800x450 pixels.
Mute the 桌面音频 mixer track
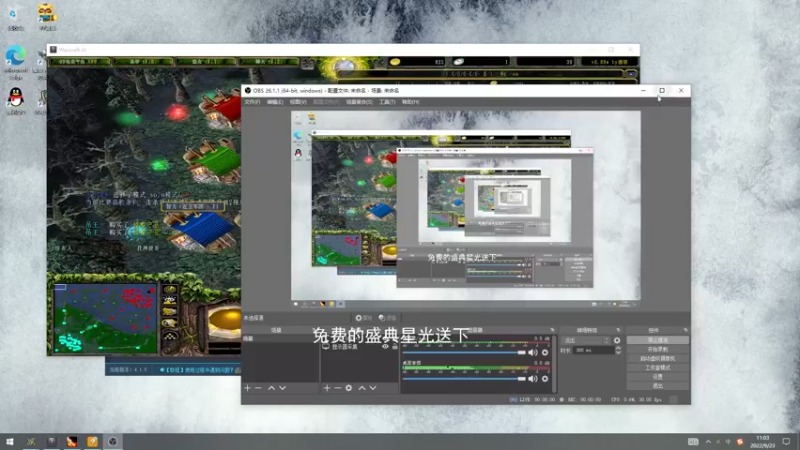(x=533, y=379)
